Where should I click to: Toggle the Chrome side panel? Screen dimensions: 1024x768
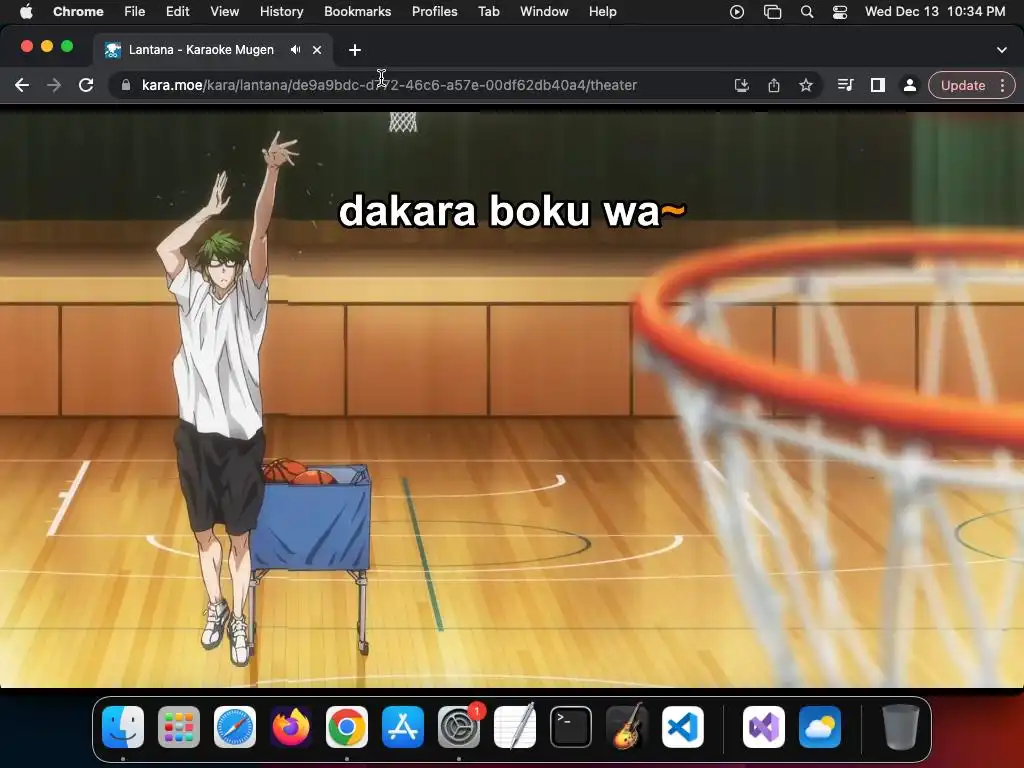click(877, 85)
